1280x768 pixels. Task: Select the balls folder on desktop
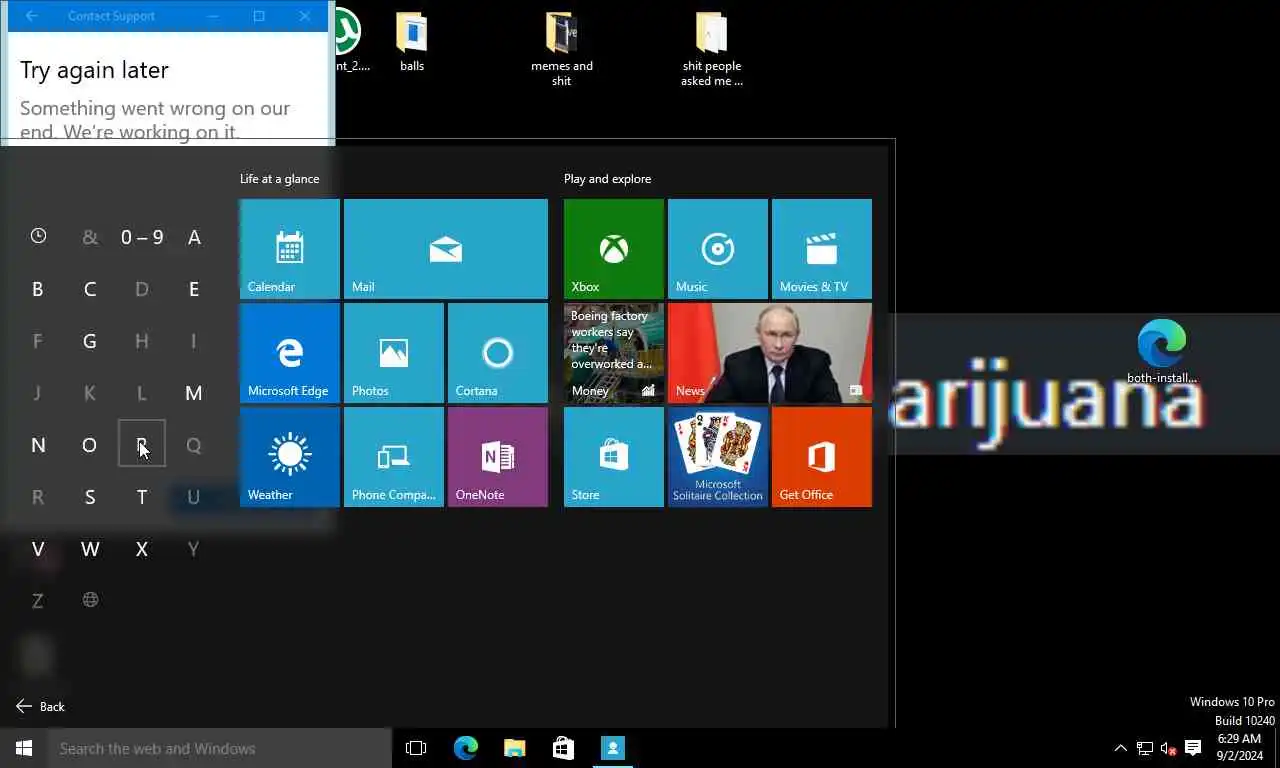412,42
